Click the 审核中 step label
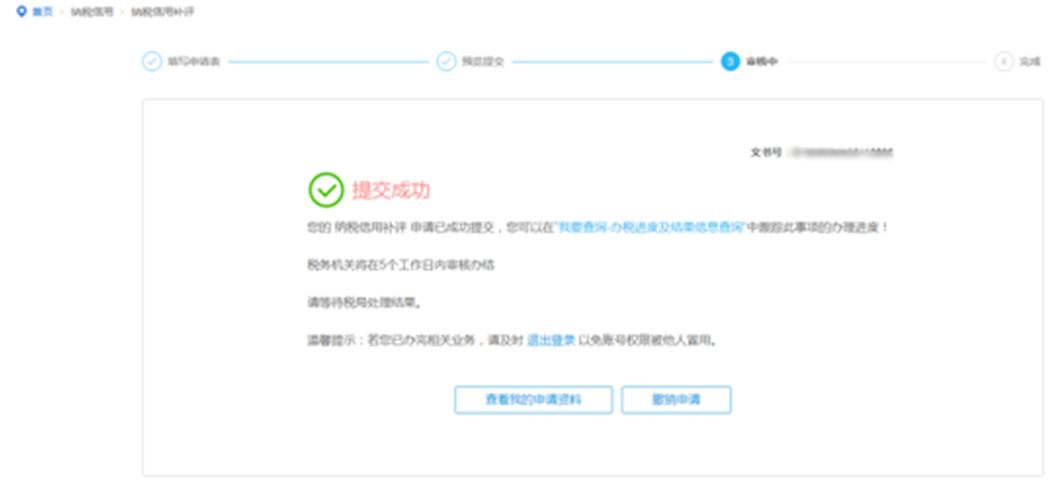Image resolution: width=1064 pixels, height=493 pixels. click(x=762, y=62)
